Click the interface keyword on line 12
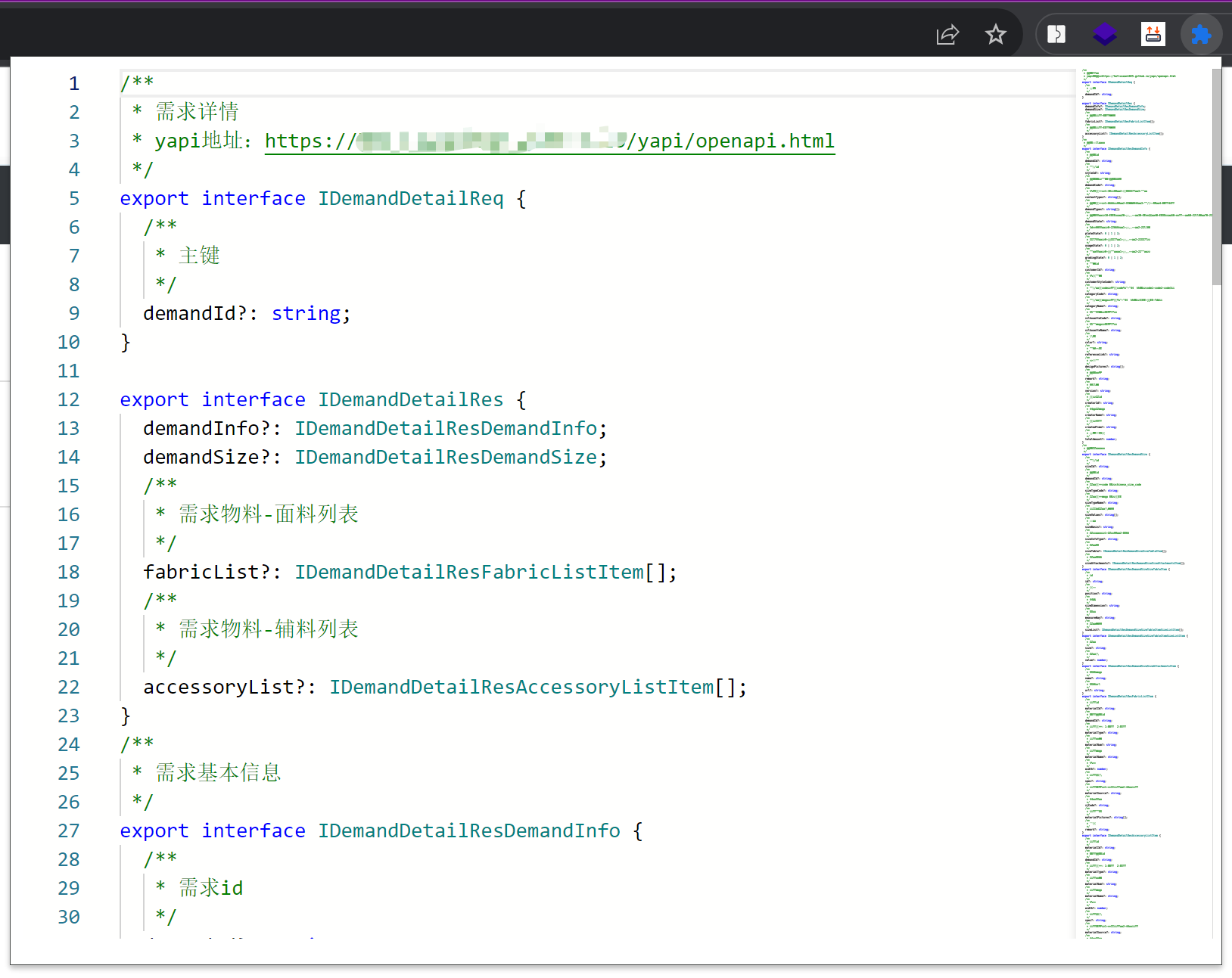The height and width of the screenshot is (978, 1232). click(254, 399)
